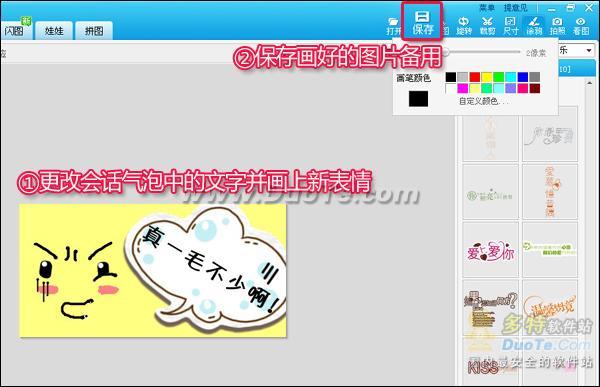600x387 pixels.
Task: Open the 菜单 menu in title bar
Action: pos(487,8)
